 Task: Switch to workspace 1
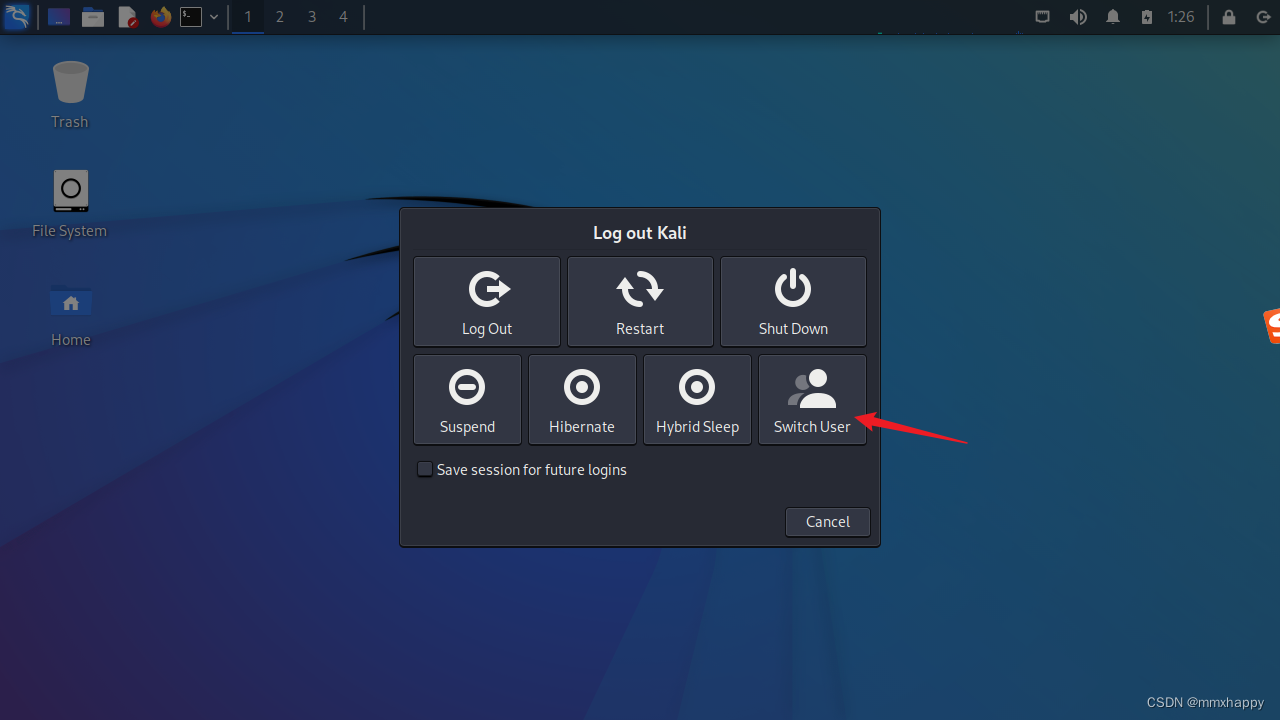[x=248, y=17]
